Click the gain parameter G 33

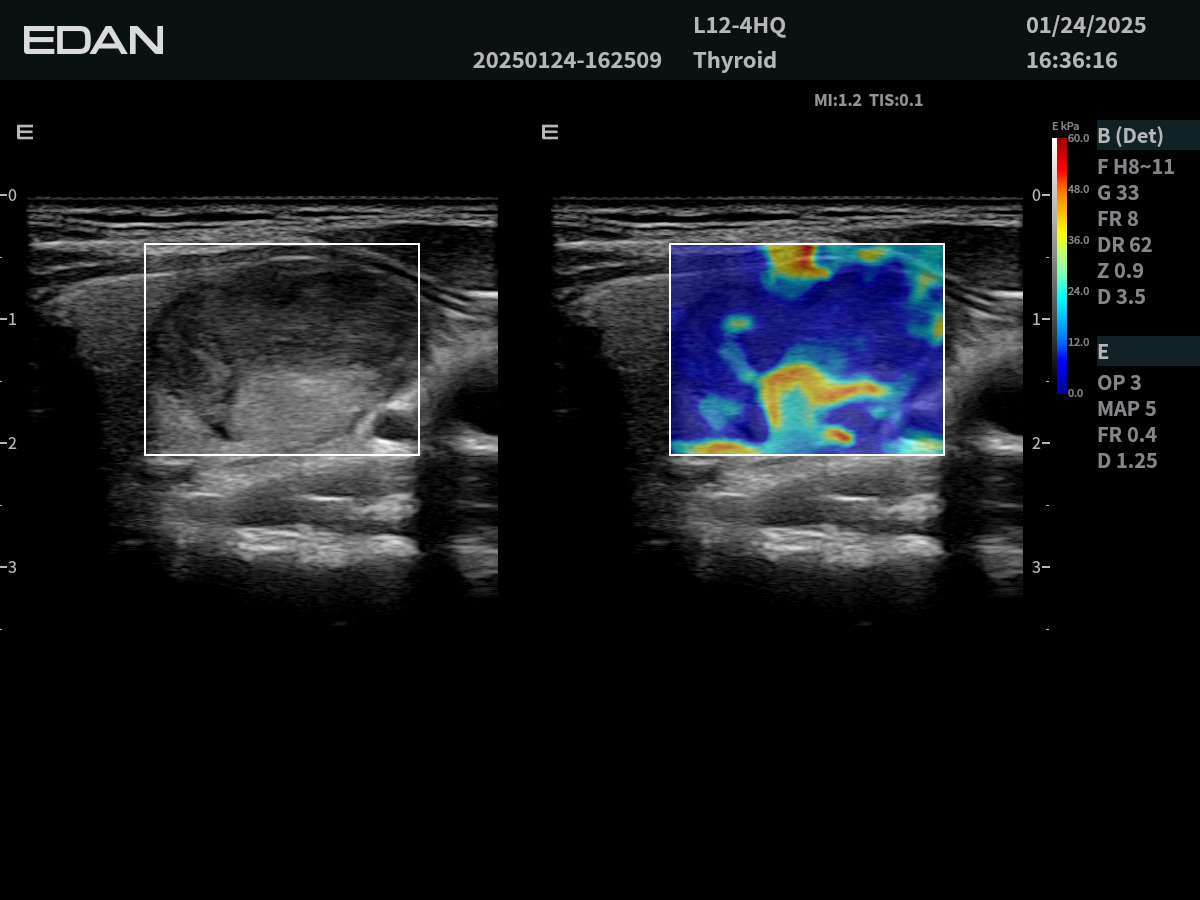click(1118, 193)
